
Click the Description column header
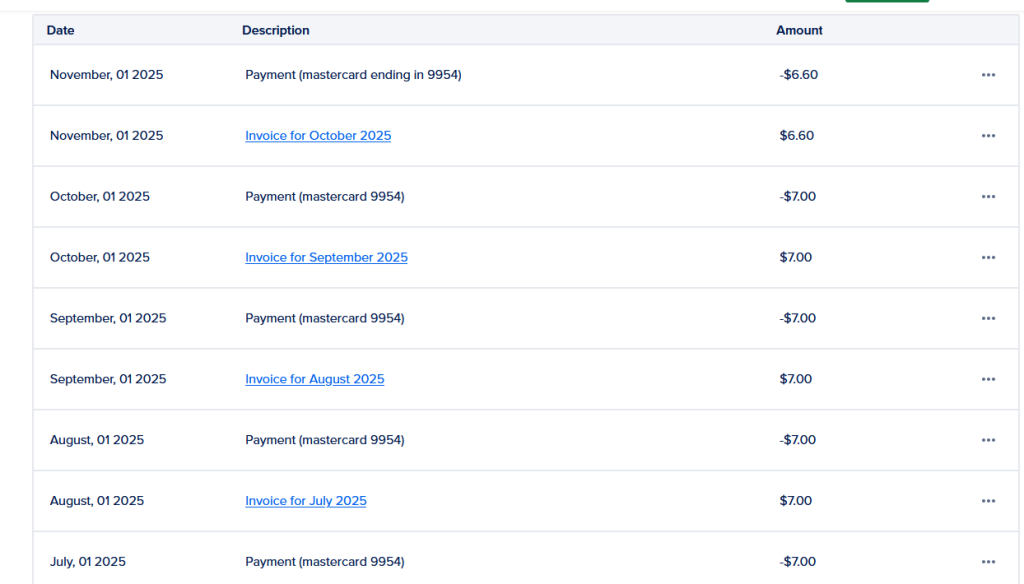coord(275,31)
